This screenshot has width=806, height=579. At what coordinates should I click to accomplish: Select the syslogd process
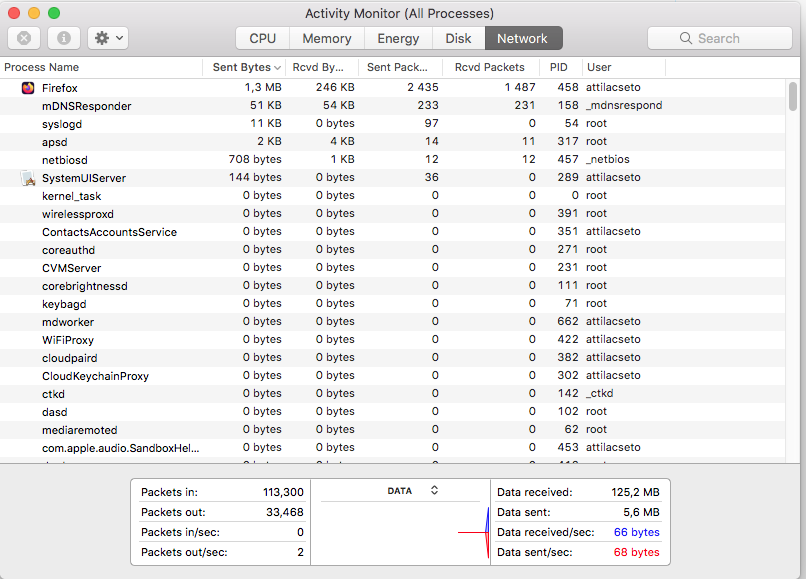pyautogui.click(x=62, y=124)
